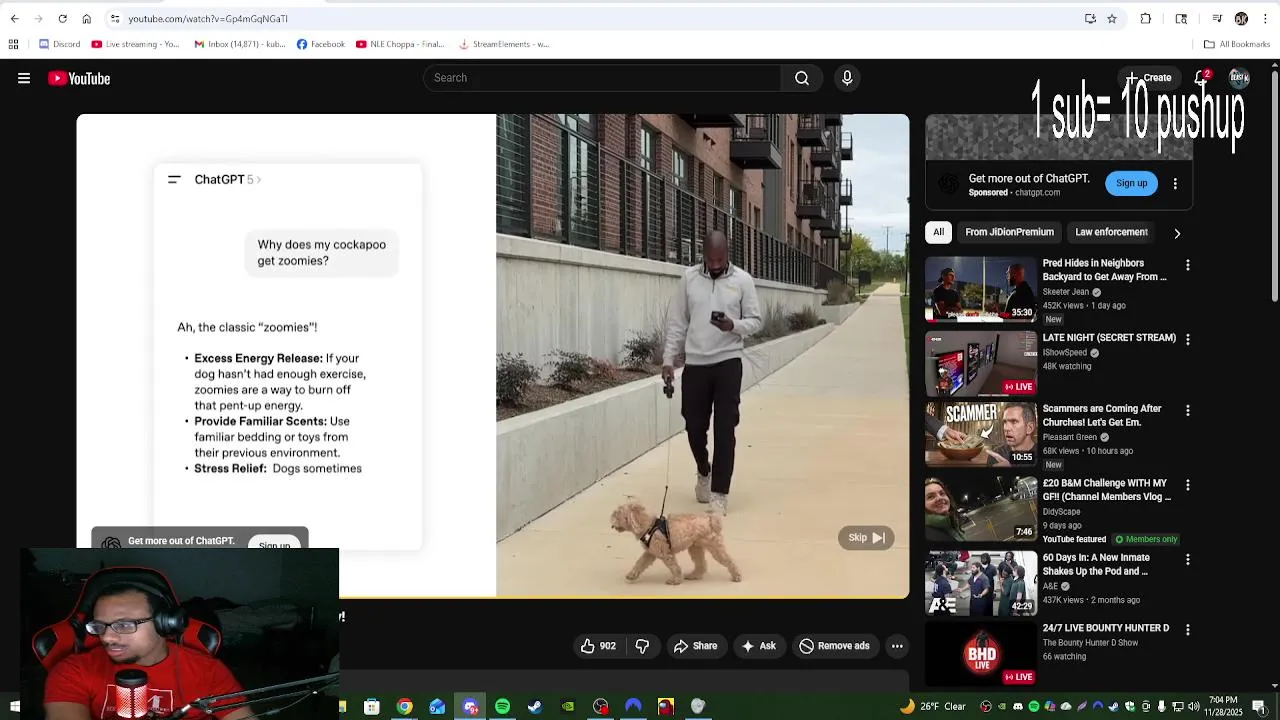Select the All filter chip
Image resolution: width=1280 pixels, height=720 pixels.
pos(938,232)
